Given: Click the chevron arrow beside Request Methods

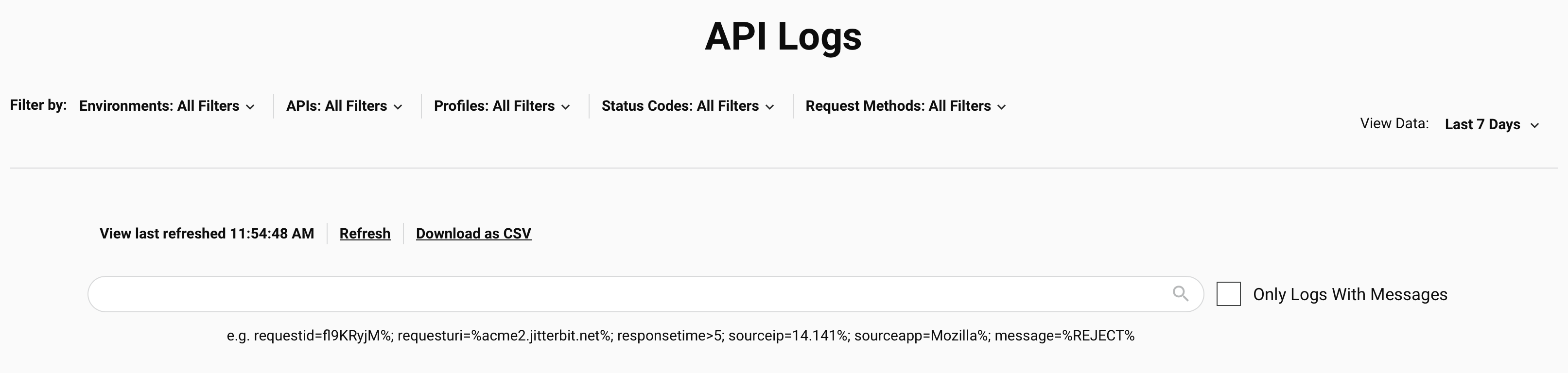Looking at the screenshot, I should pyautogui.click(x=1001, y=107).
